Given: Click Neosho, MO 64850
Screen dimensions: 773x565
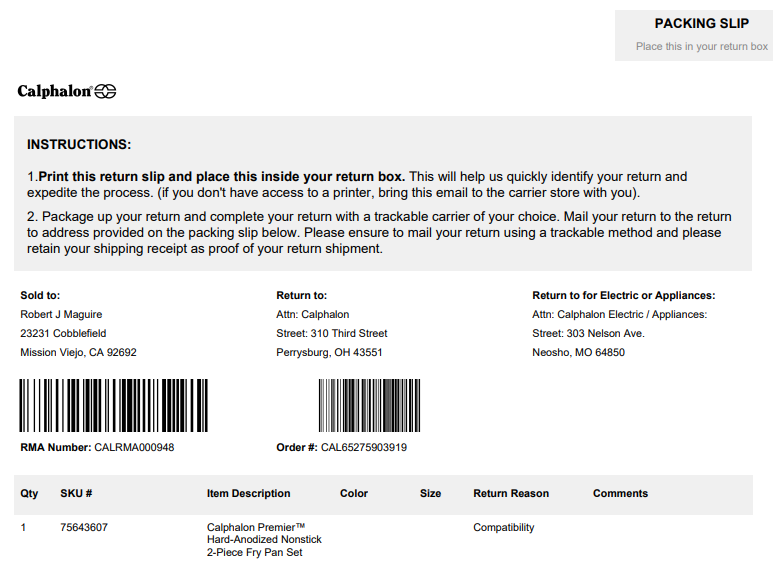Looking at the screenshot, I should pyautogui.click(x=578, y=353).
